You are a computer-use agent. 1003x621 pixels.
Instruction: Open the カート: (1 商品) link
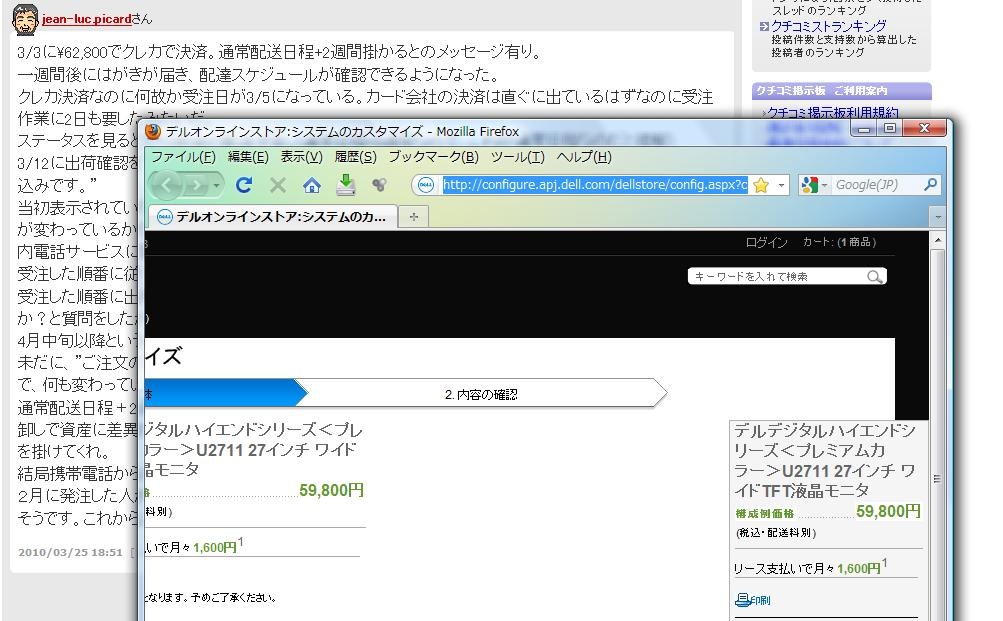click(839, 242)
